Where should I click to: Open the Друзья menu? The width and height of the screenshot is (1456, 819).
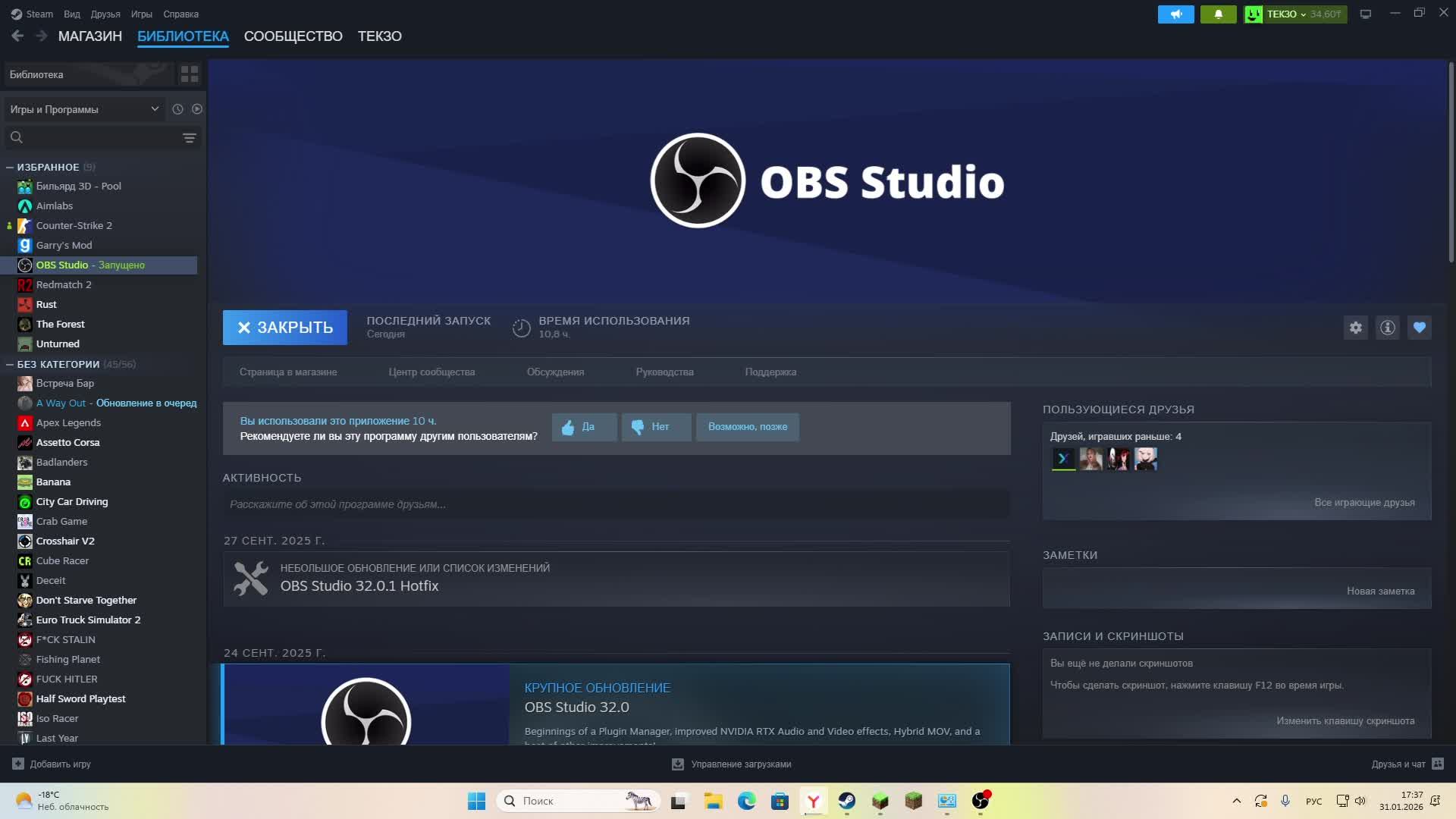105,14
